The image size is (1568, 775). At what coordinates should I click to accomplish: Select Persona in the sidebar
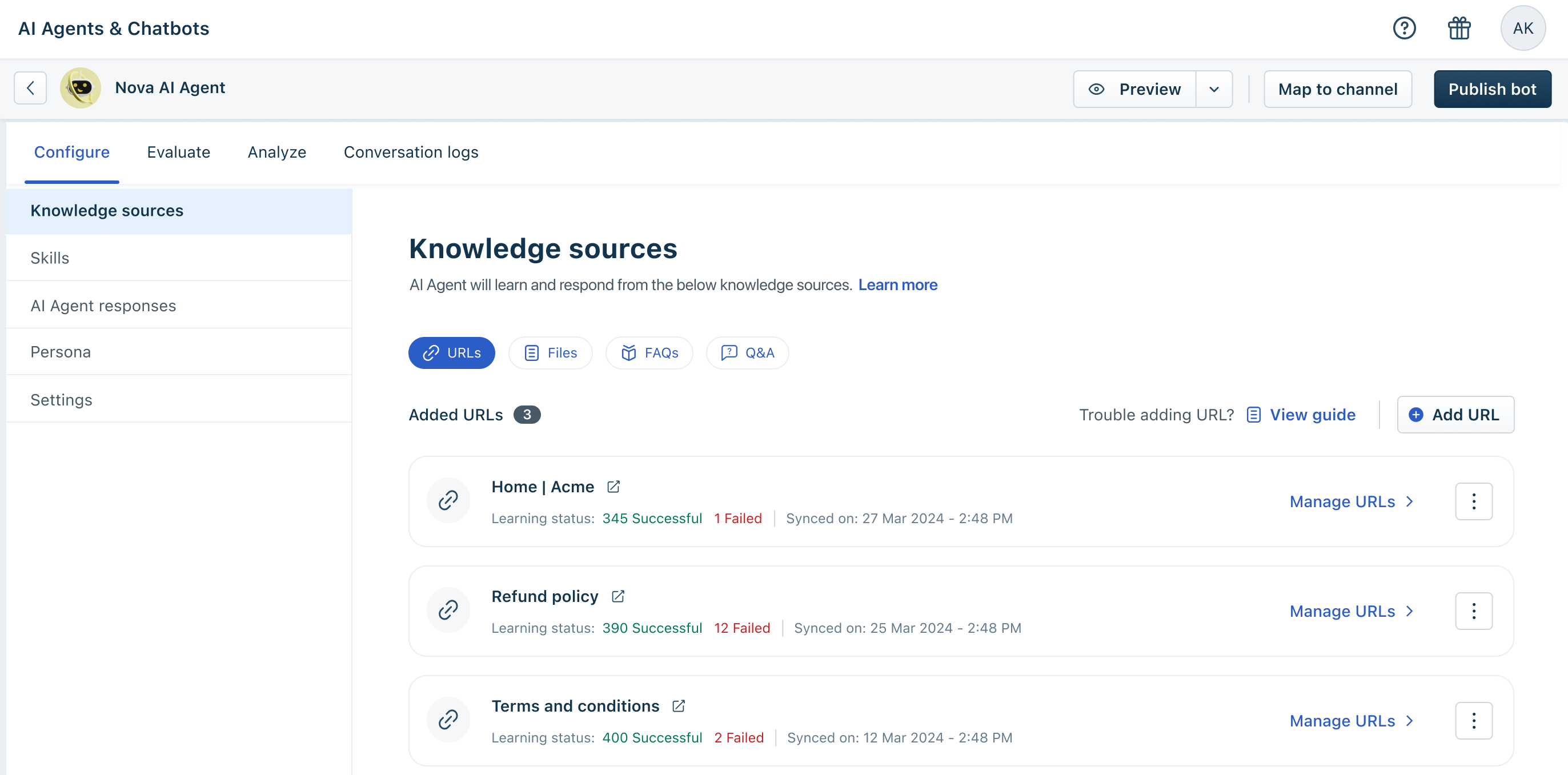point(61,352)
